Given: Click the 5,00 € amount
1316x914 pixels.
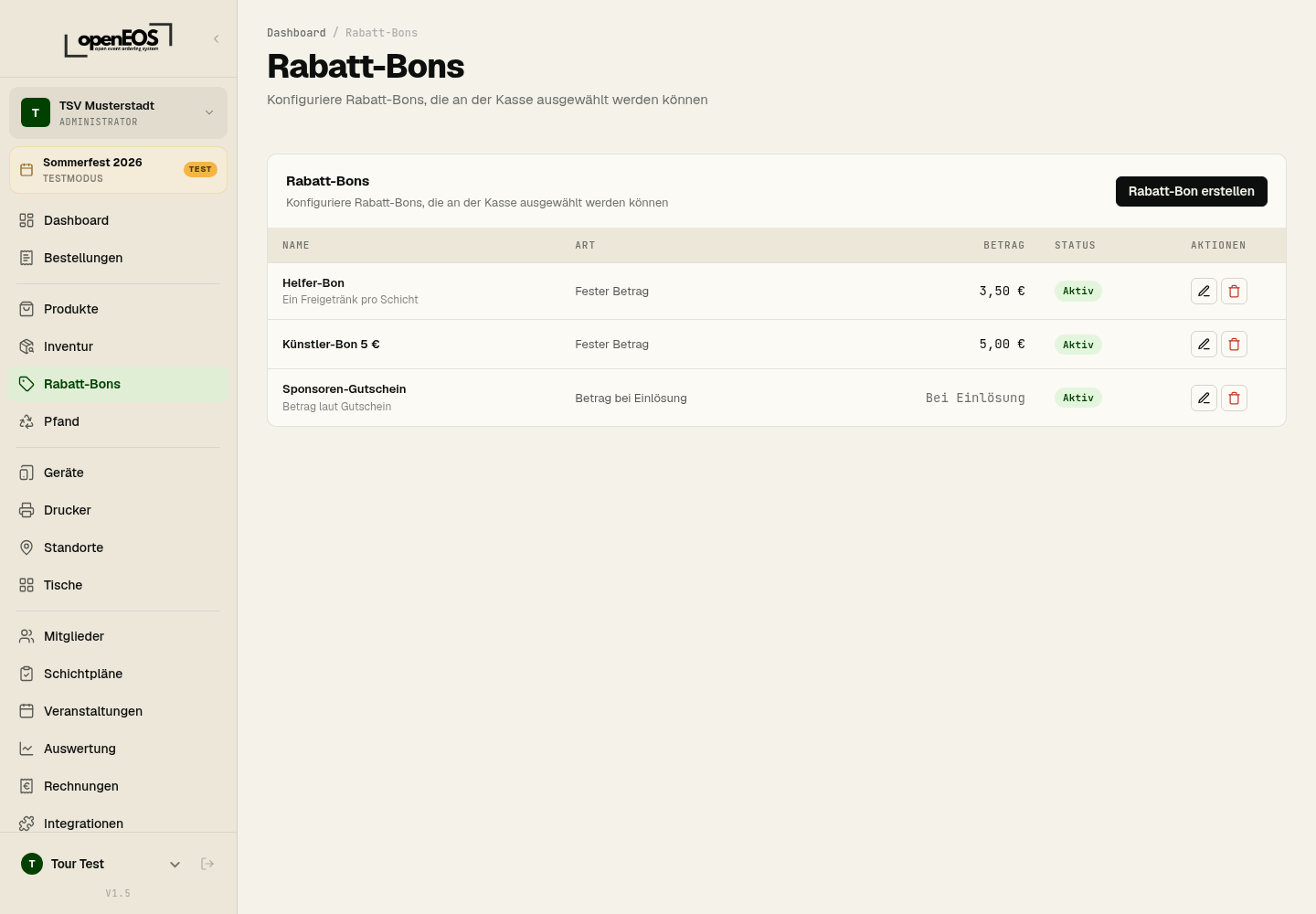Looking at the screenshot, I should click(x=1003, y=345).
